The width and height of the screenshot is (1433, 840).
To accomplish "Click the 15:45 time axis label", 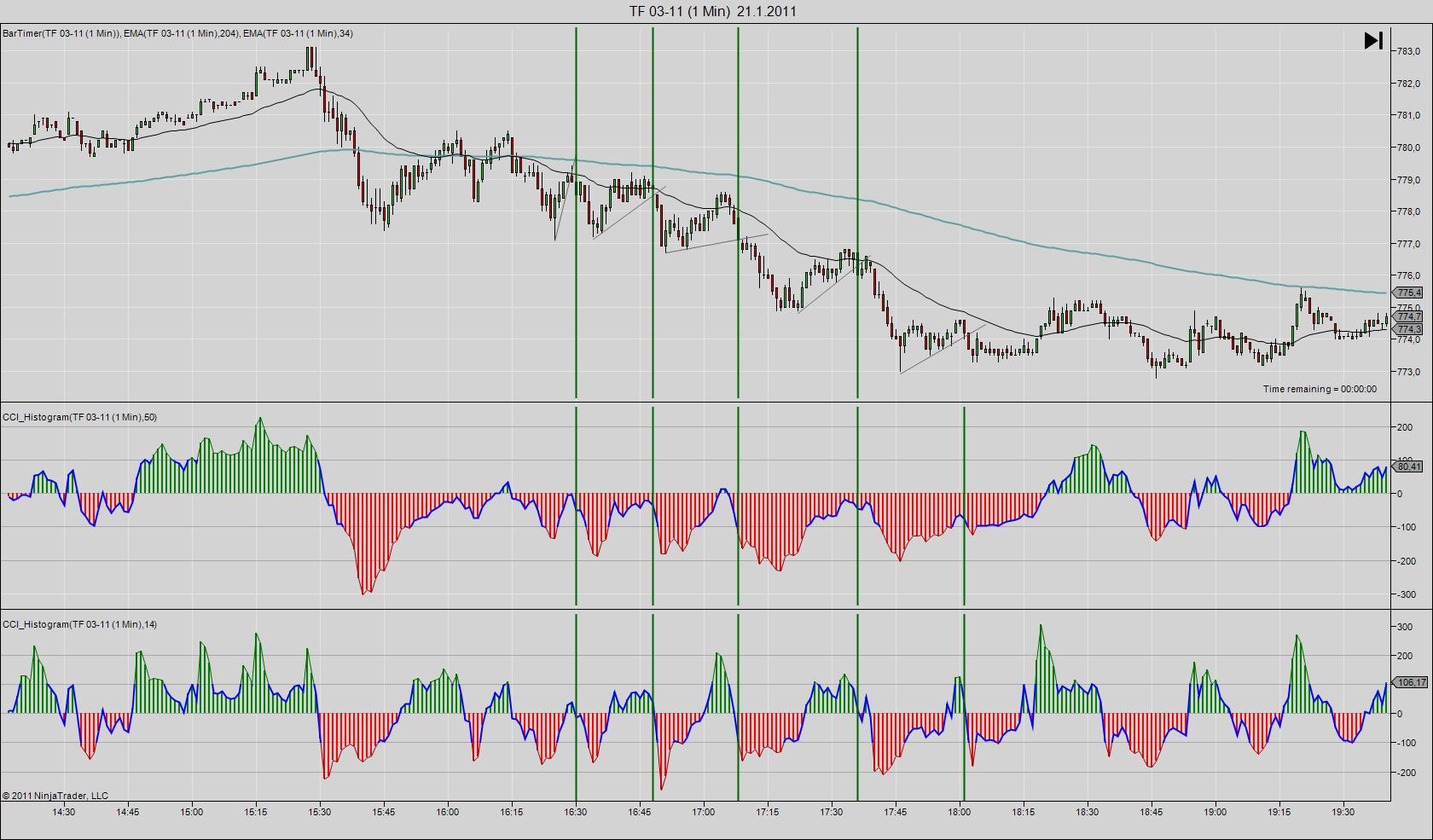I will click(384, 812).
